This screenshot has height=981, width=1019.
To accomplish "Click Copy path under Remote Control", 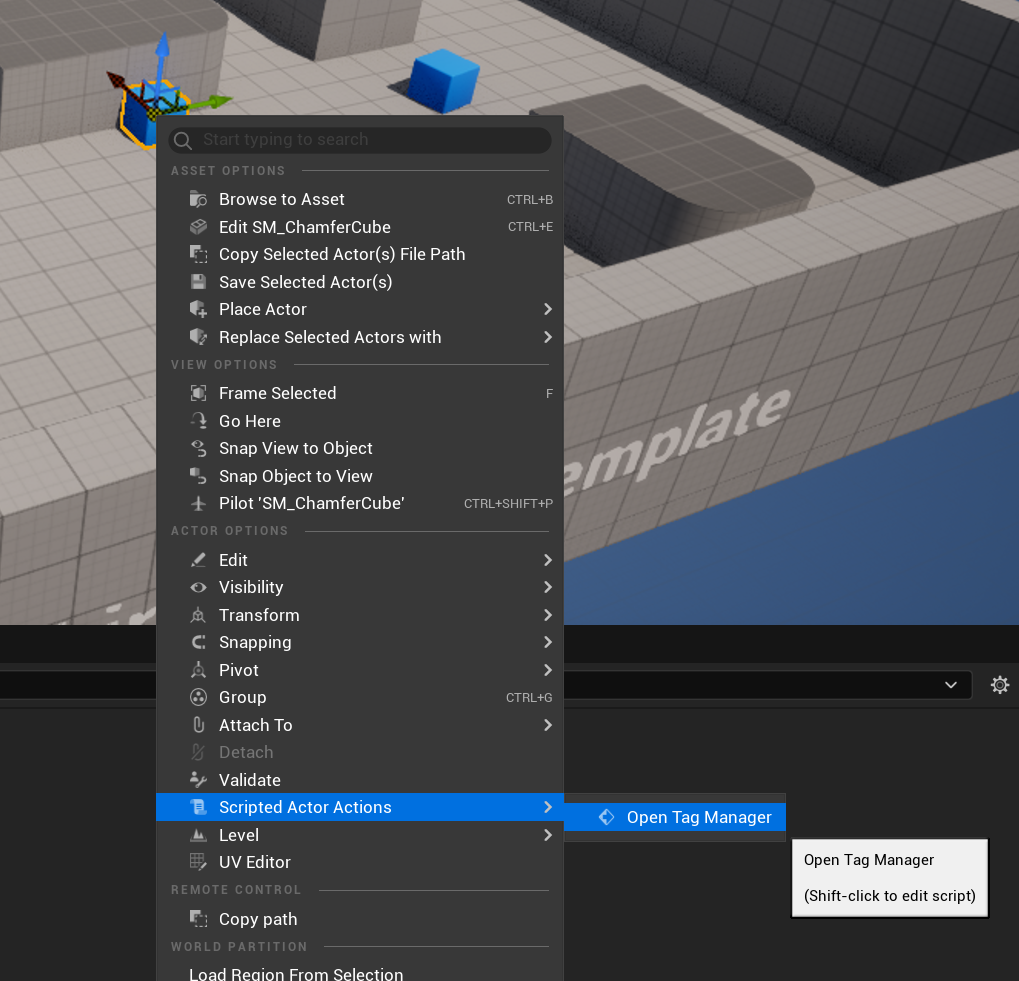I will coord(258,919).
